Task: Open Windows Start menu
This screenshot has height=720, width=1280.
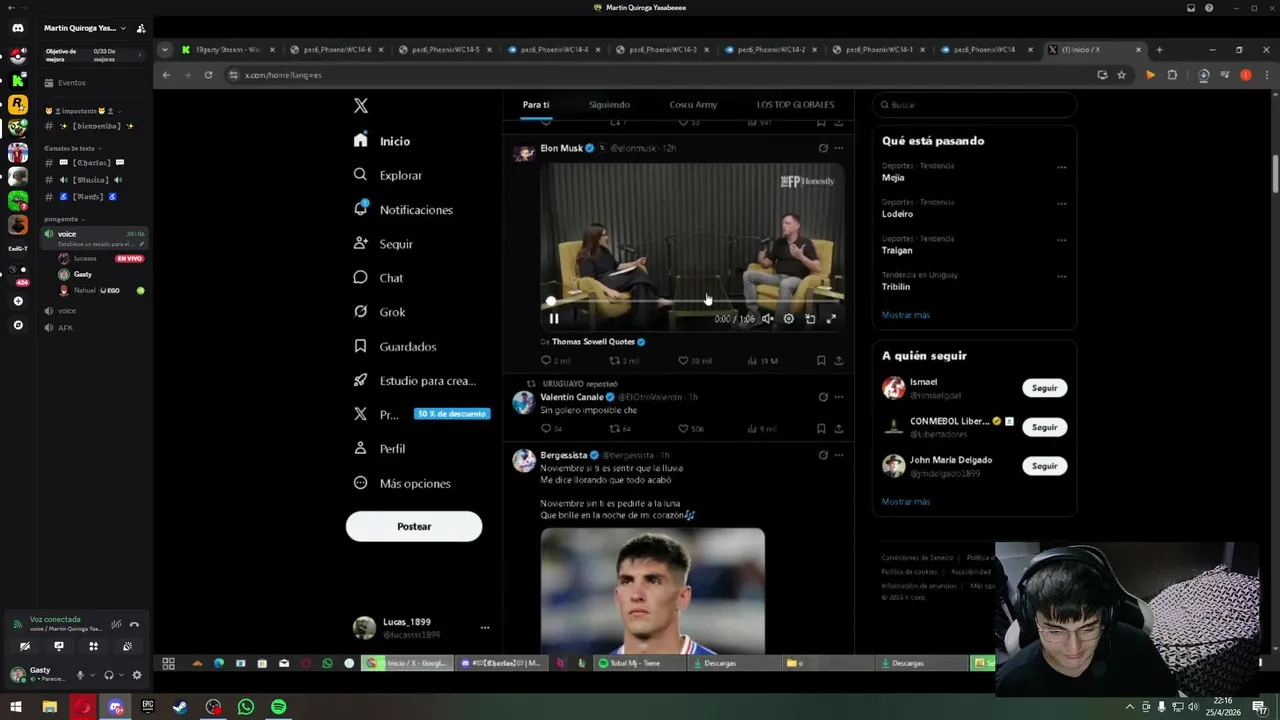Action: pyautogui.click(x=16, y=707)
